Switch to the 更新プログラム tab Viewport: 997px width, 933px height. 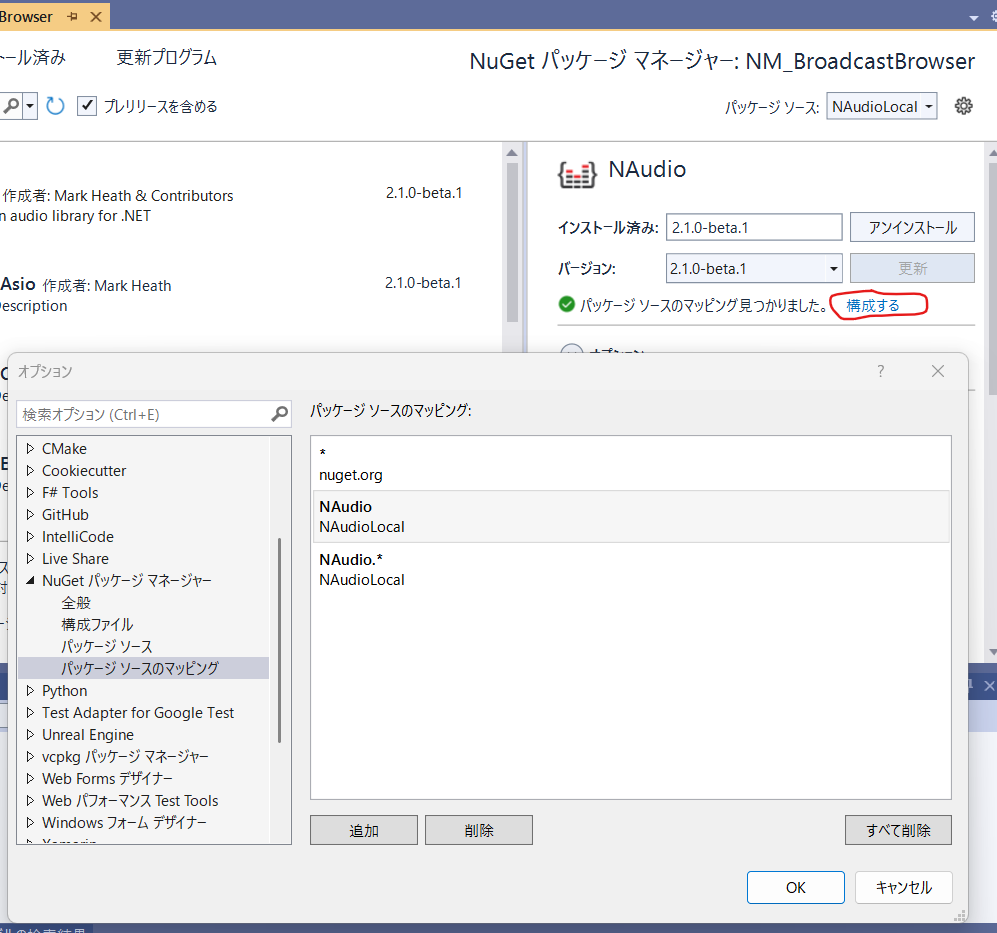[x=167, y=57]
